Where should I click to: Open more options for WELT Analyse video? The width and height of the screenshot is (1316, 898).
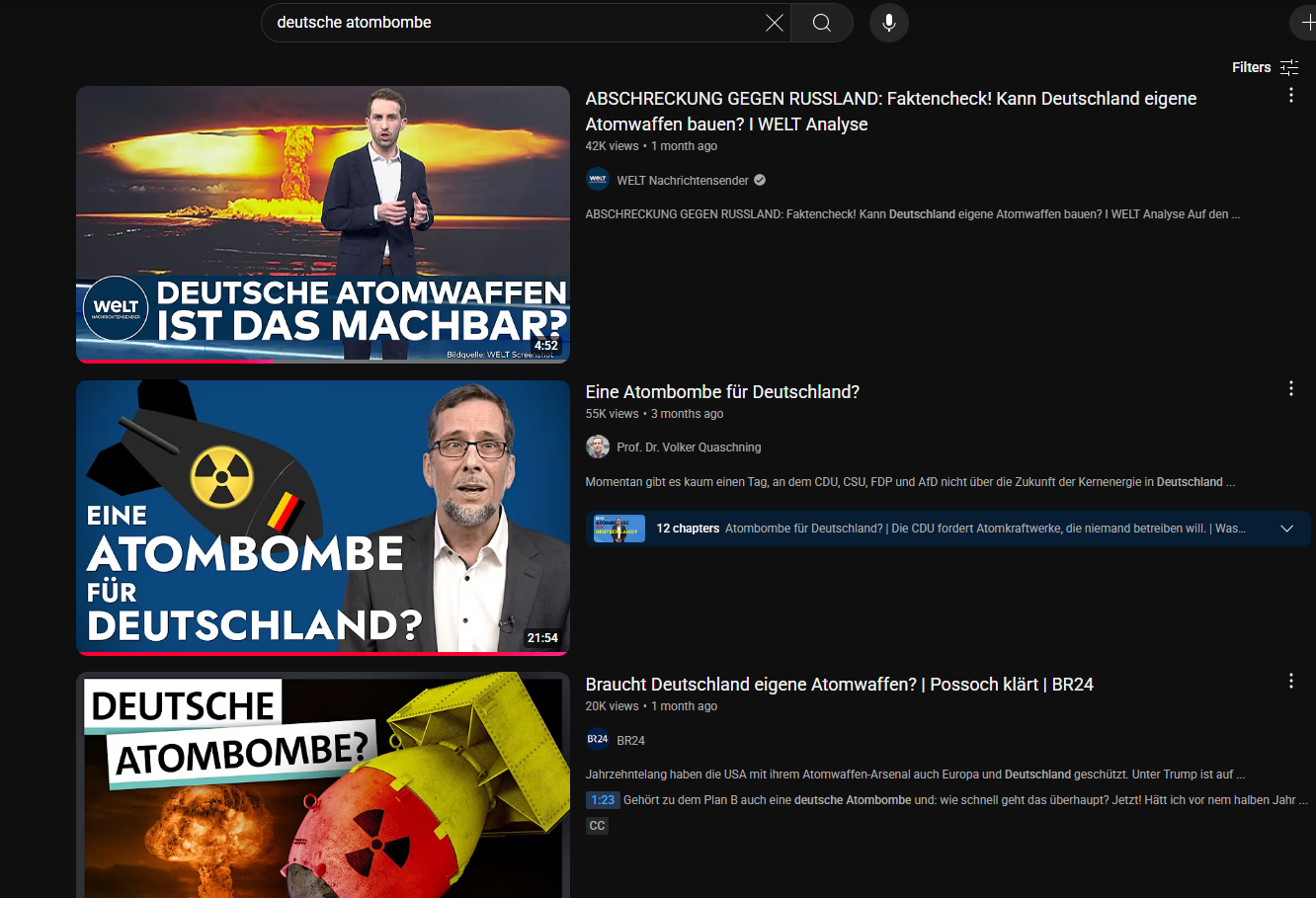point(1291,95)
